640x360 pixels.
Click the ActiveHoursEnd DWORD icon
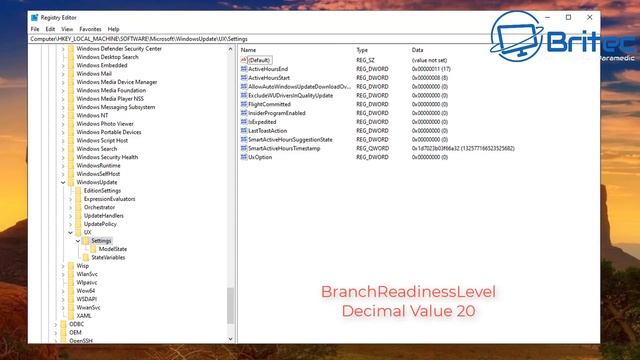[244, 69]
